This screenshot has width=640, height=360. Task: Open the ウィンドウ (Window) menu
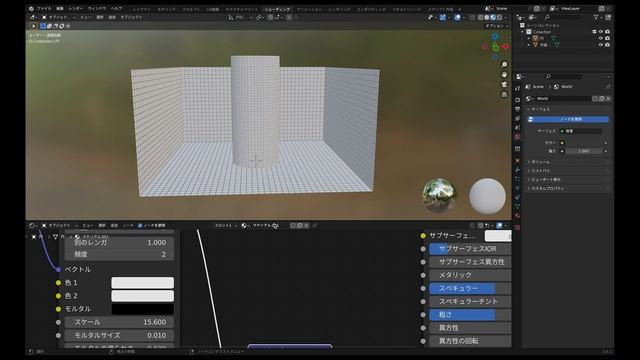[97, 8]
